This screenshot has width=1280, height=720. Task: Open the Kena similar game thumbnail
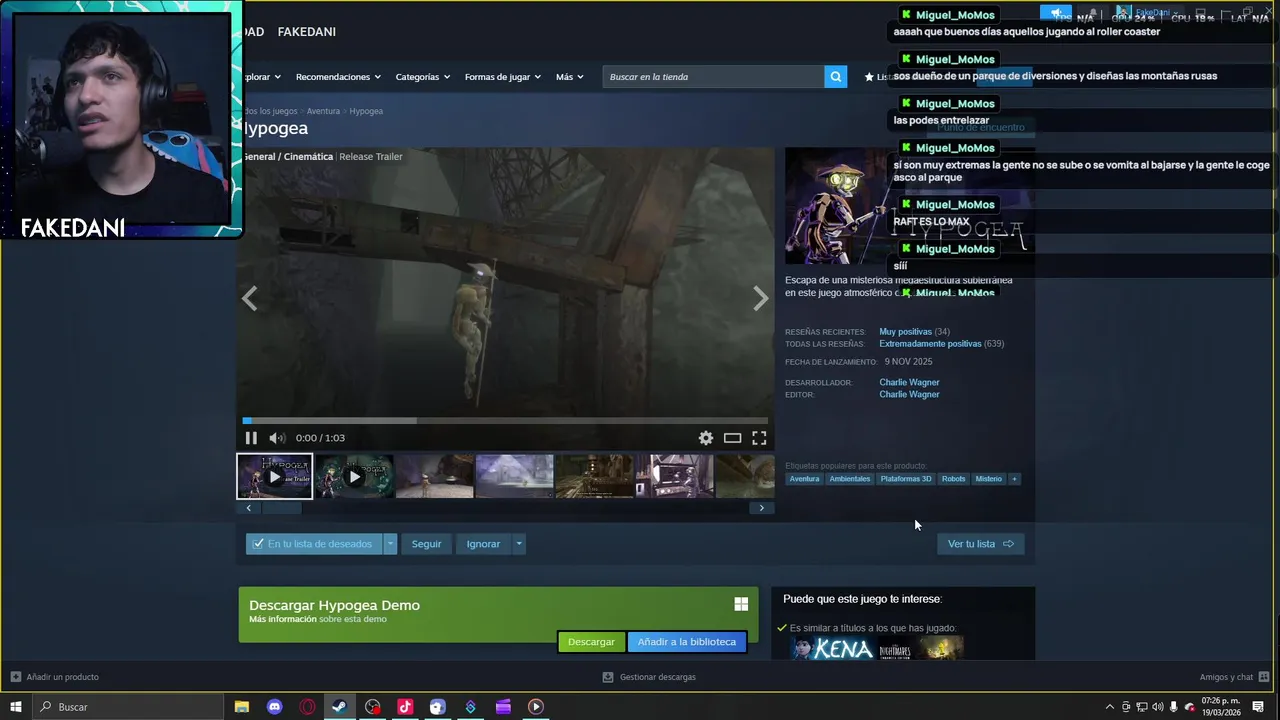pos(834,649)
